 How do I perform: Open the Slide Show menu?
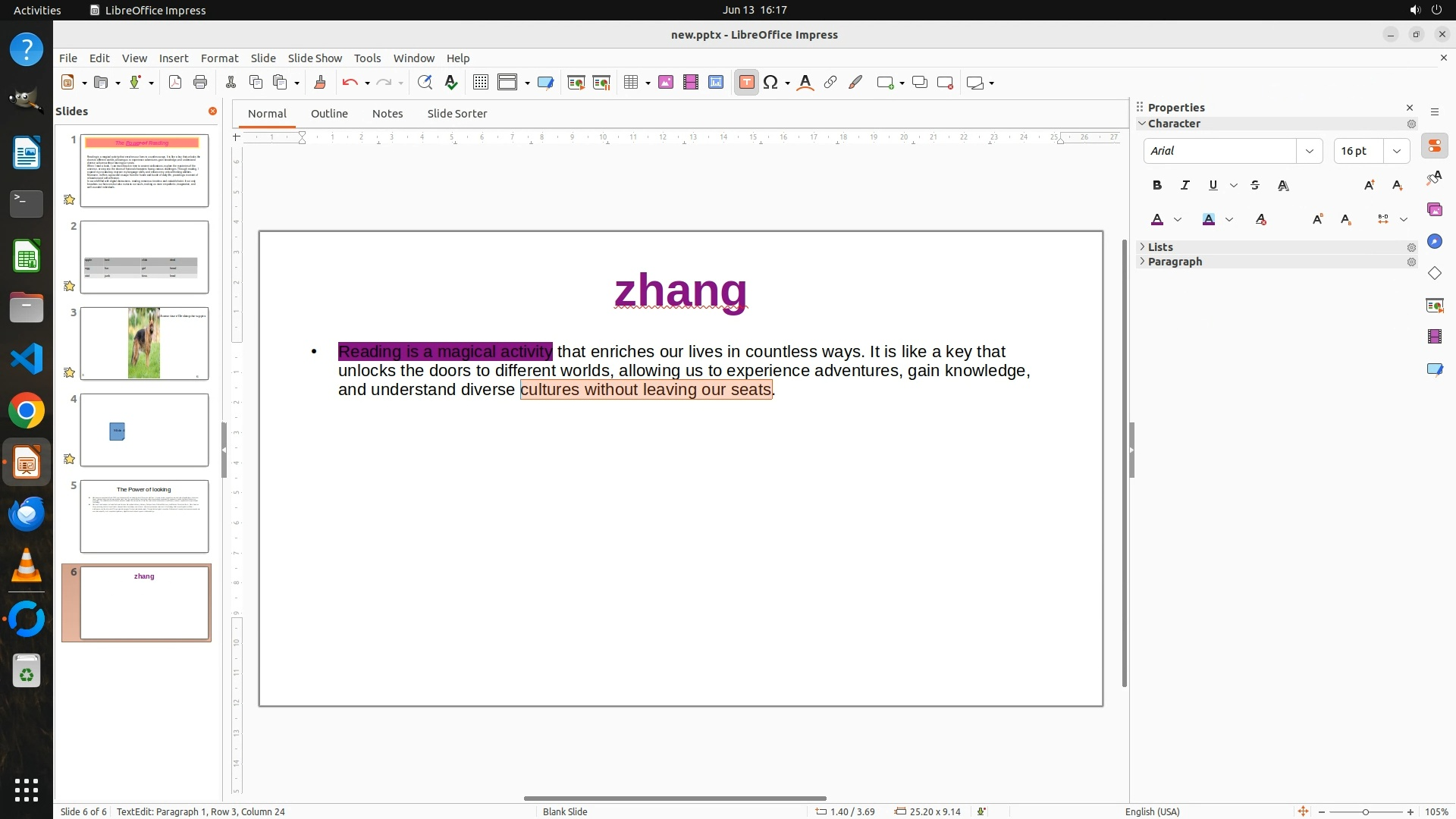(x=315, y=58)
